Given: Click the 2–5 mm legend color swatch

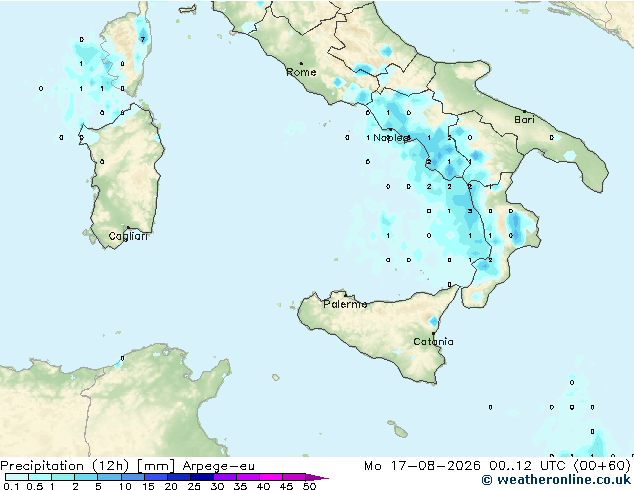Looking at the screenshot, I should pos(86,477).
